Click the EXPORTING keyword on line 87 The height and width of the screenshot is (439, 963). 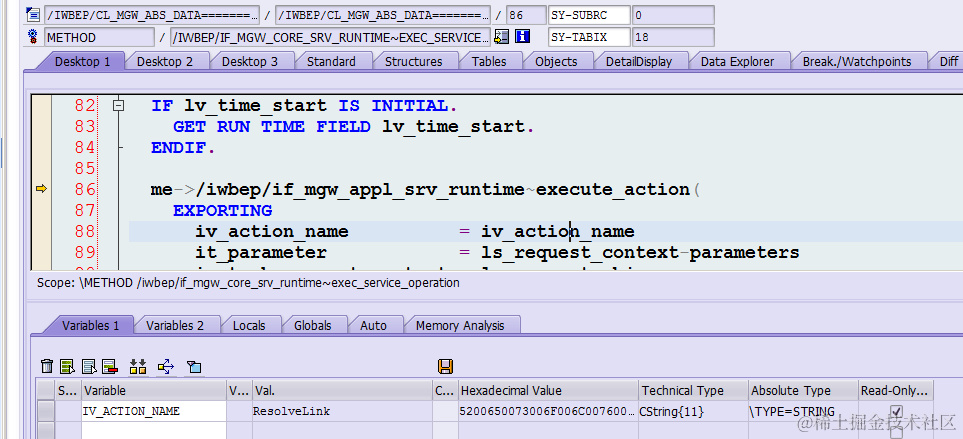tap(222, 211)
